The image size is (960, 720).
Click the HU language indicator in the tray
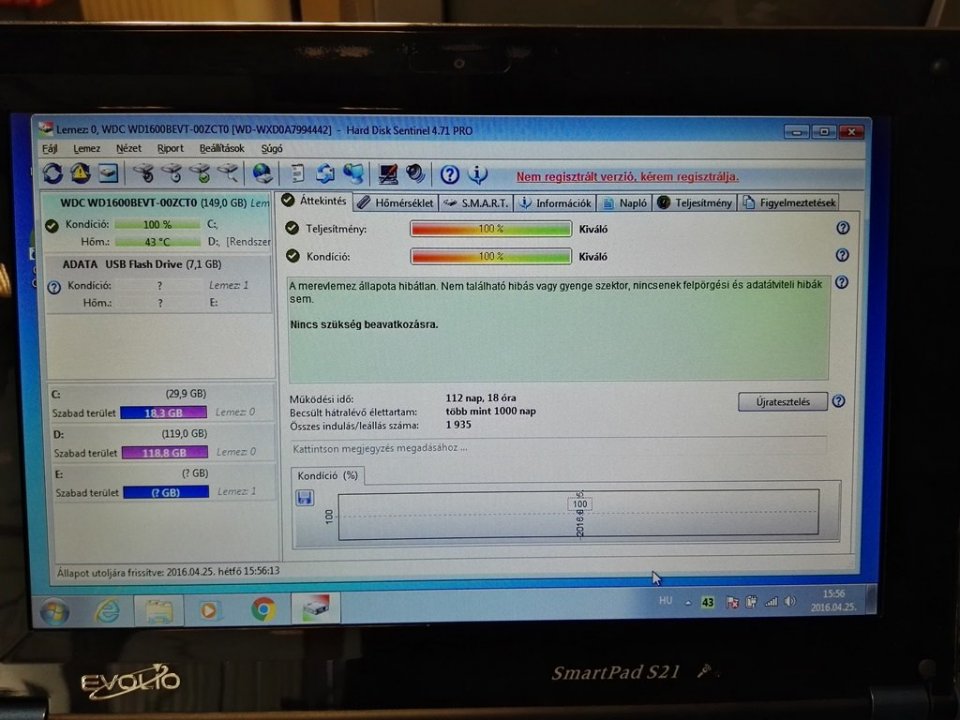point(666,601)
